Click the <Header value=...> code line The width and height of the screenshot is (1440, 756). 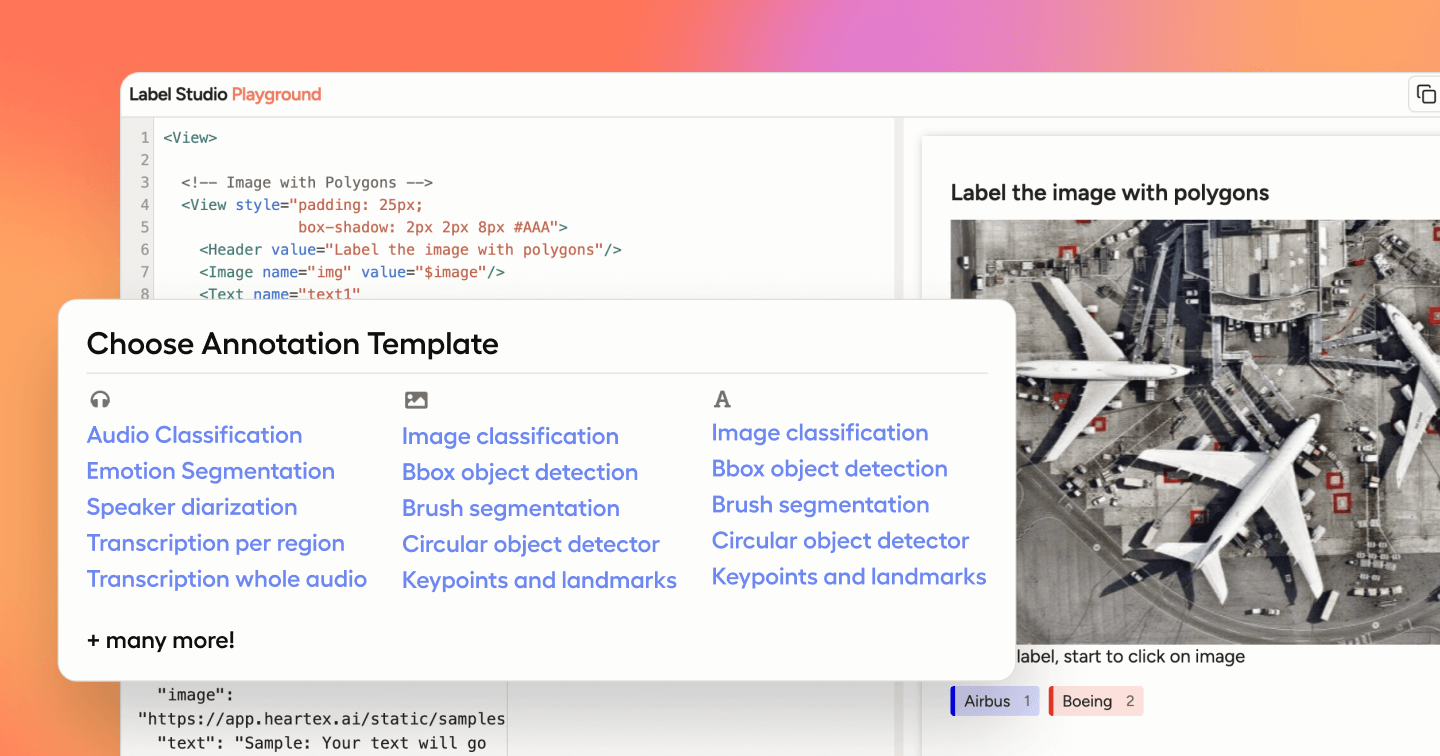(x=410, y=250)
